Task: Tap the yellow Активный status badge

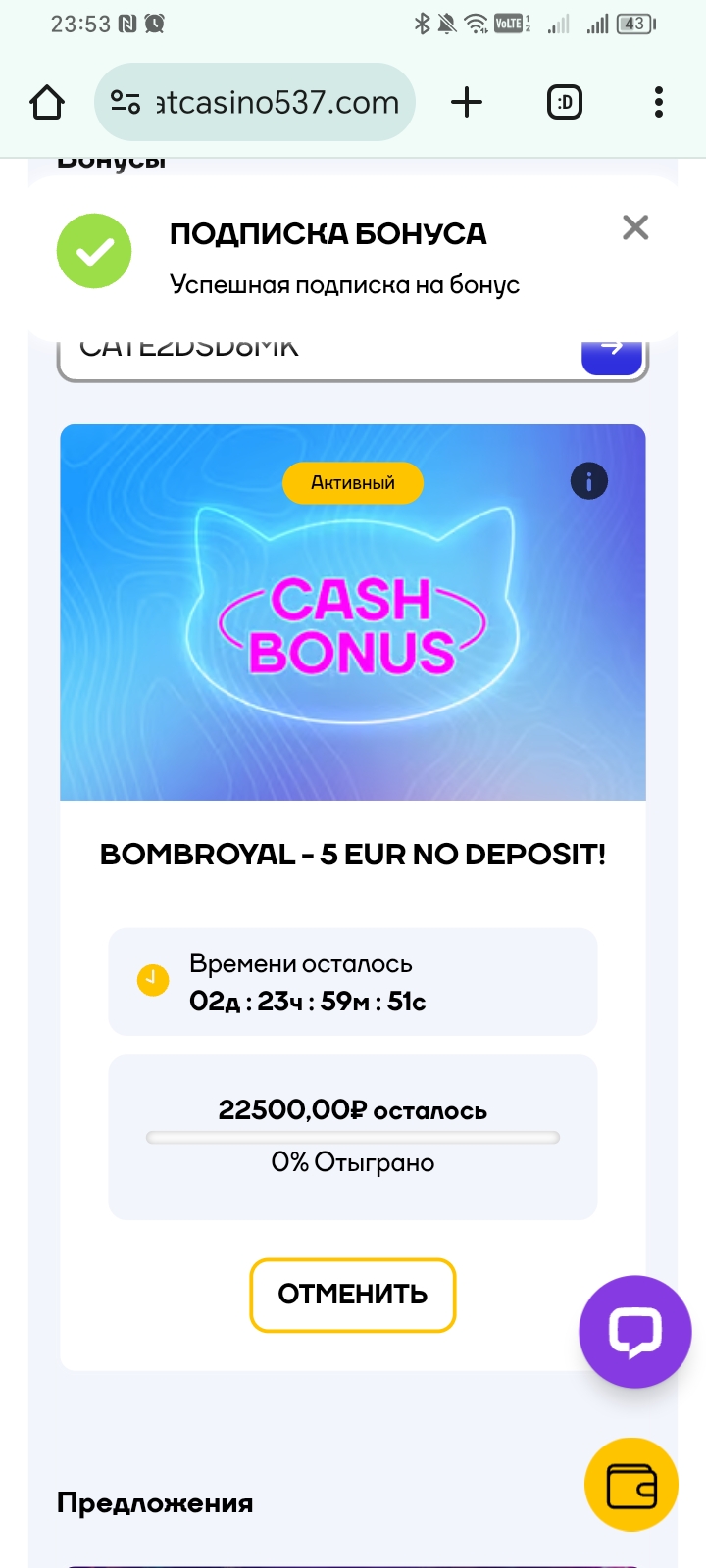Action: [353, 482]
